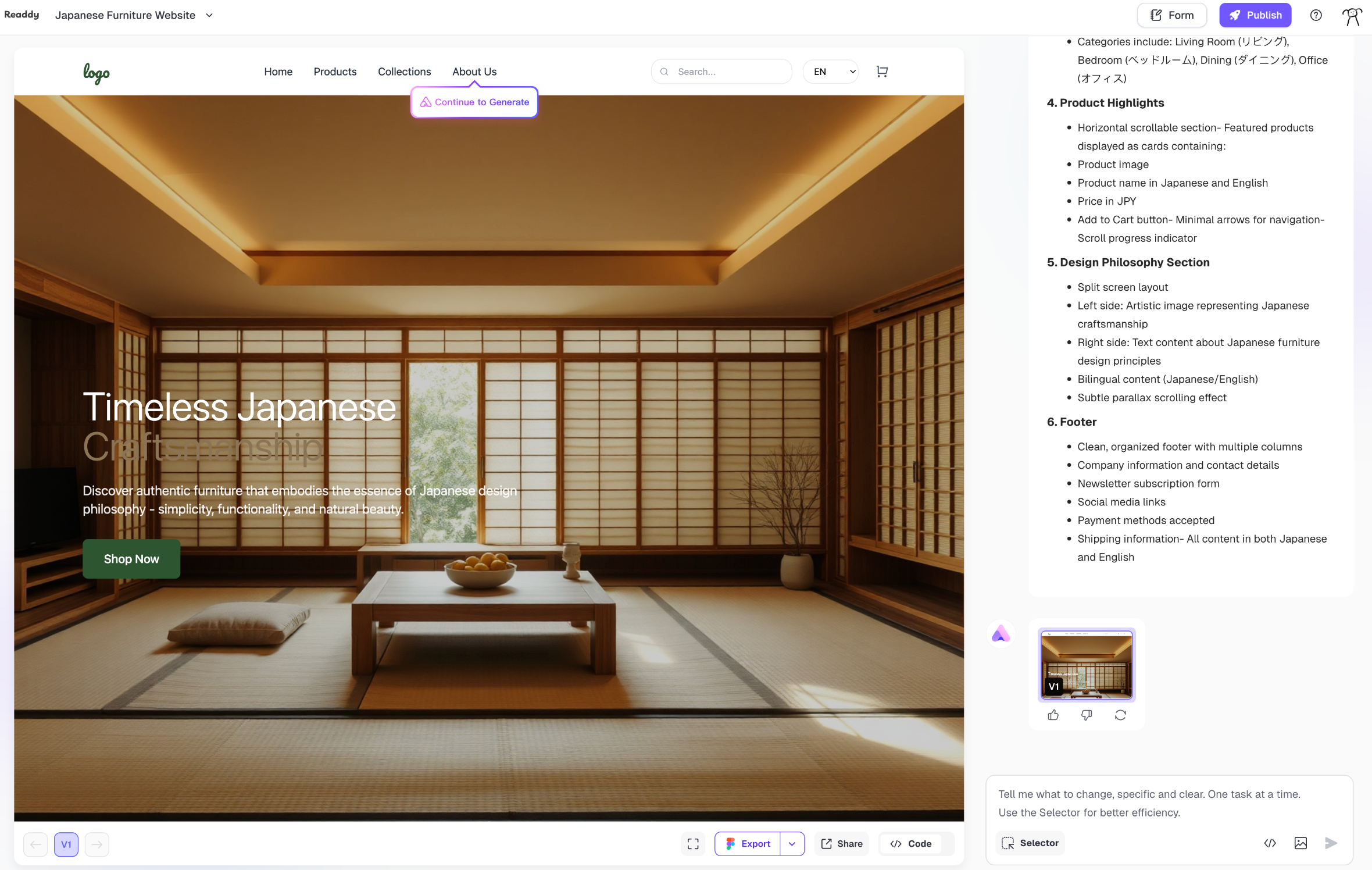The height and width of the screenshot is (870, 1372).
Task: Click the thumbs up icon
Action: [x=1053, y=715]
